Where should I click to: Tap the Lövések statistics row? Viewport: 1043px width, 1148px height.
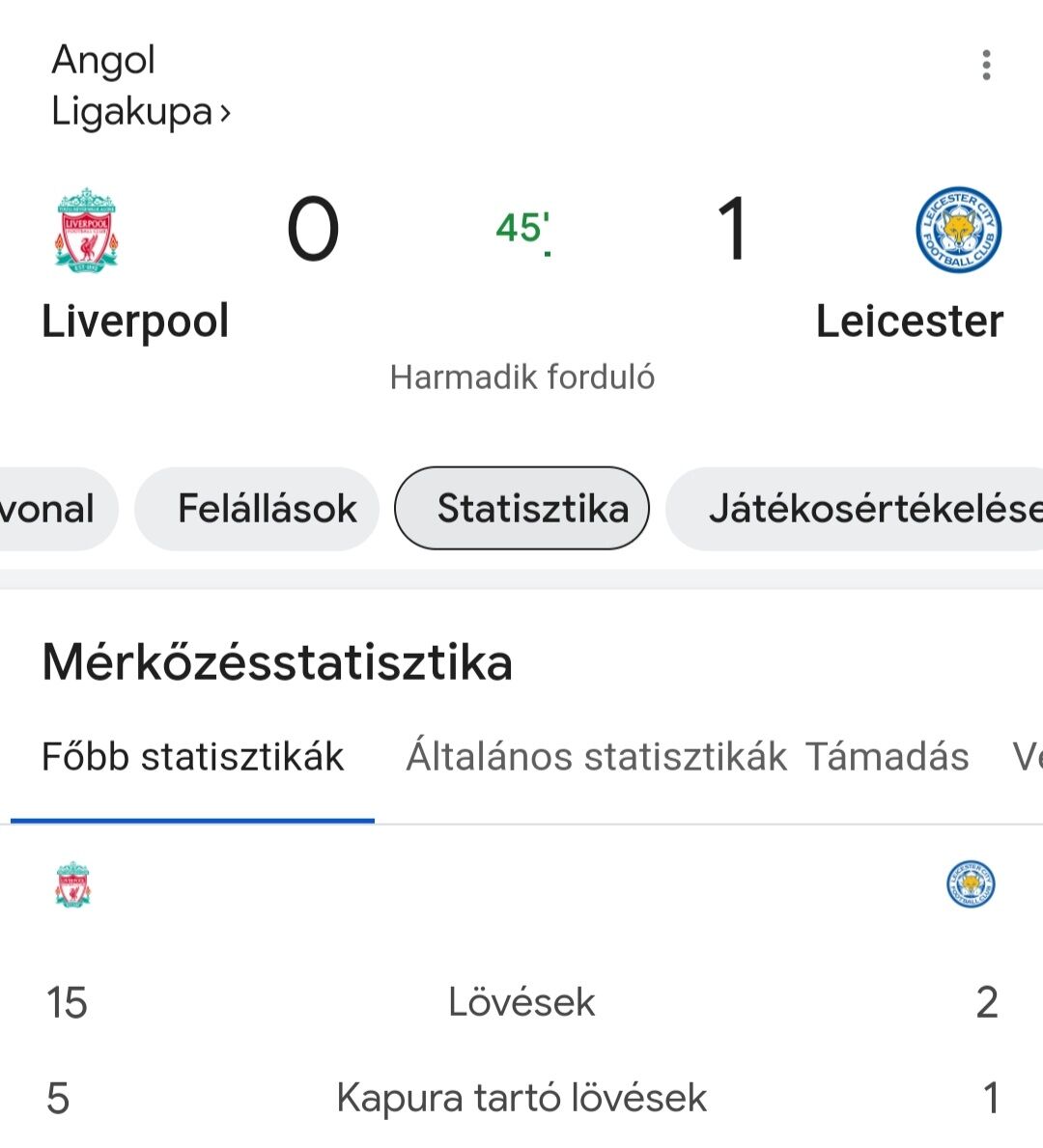[521, 1002]
